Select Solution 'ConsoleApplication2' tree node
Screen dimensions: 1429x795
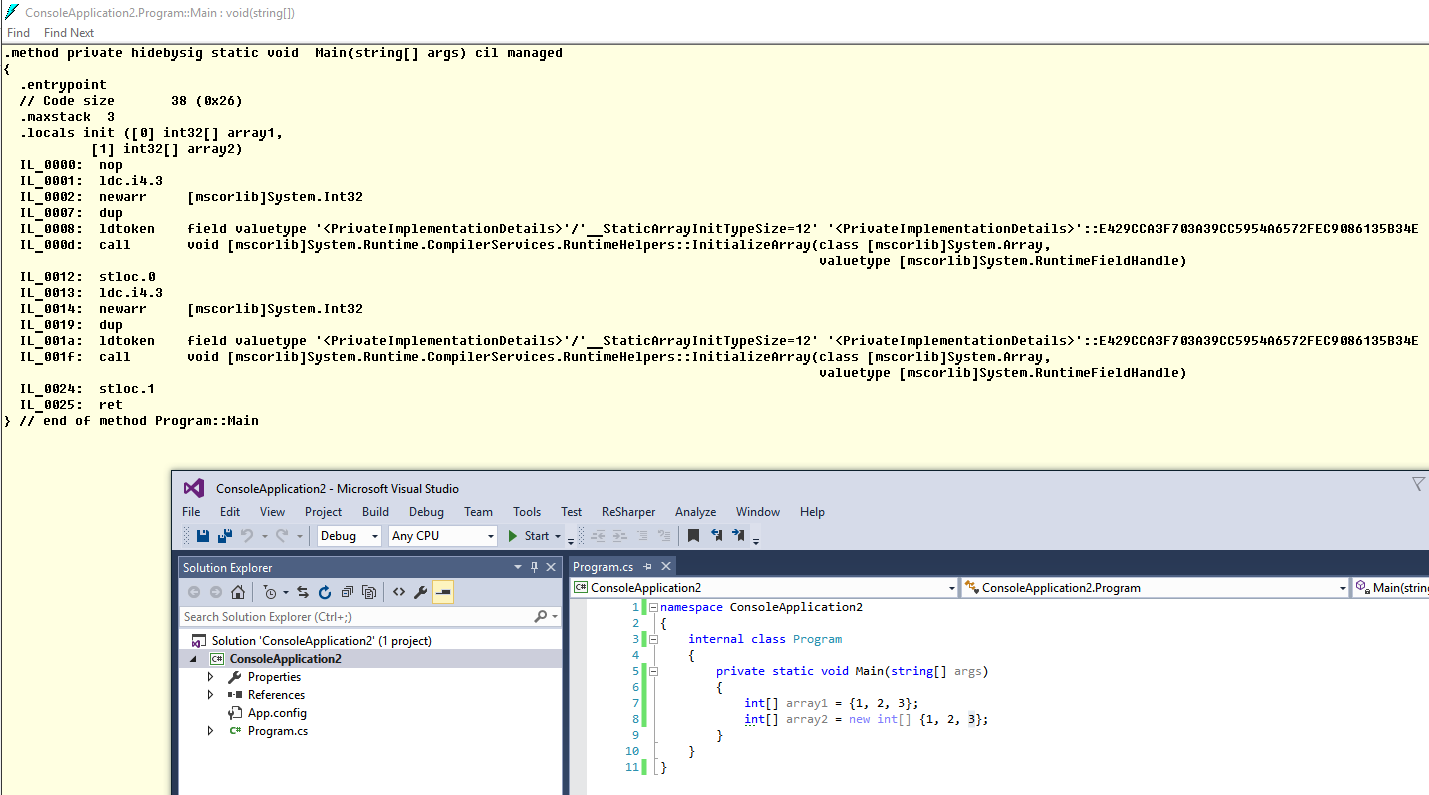[x=321, y=641]
